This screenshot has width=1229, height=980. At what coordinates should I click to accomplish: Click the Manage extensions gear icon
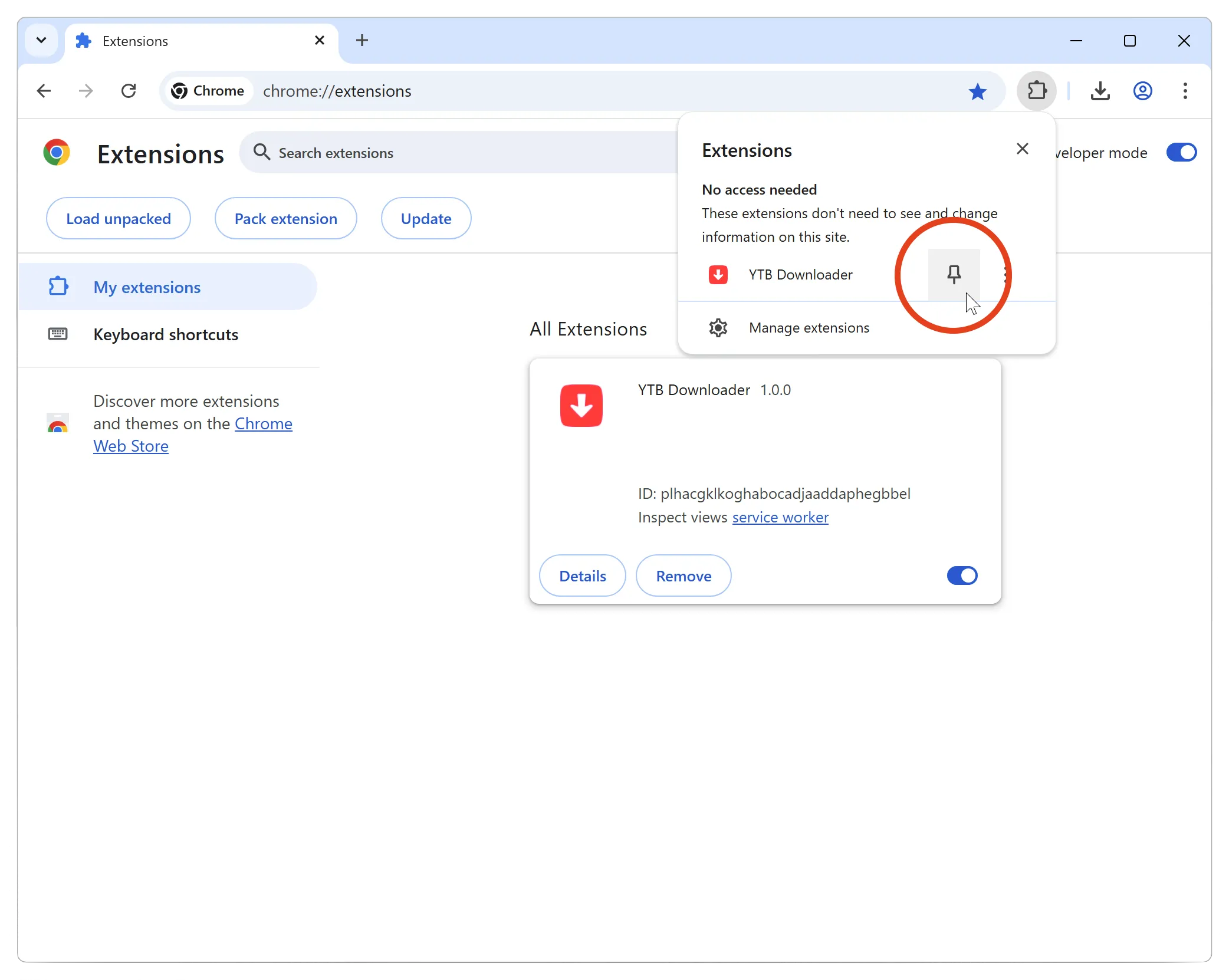718,328
